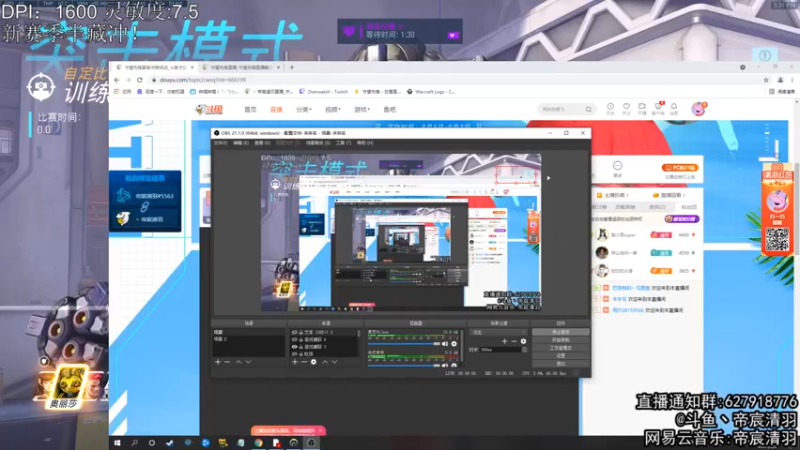Viewport: 800px width, 450px height.
Task: Click 工作室模式 button in OBS controls
Action: click(x=561, y=348)
